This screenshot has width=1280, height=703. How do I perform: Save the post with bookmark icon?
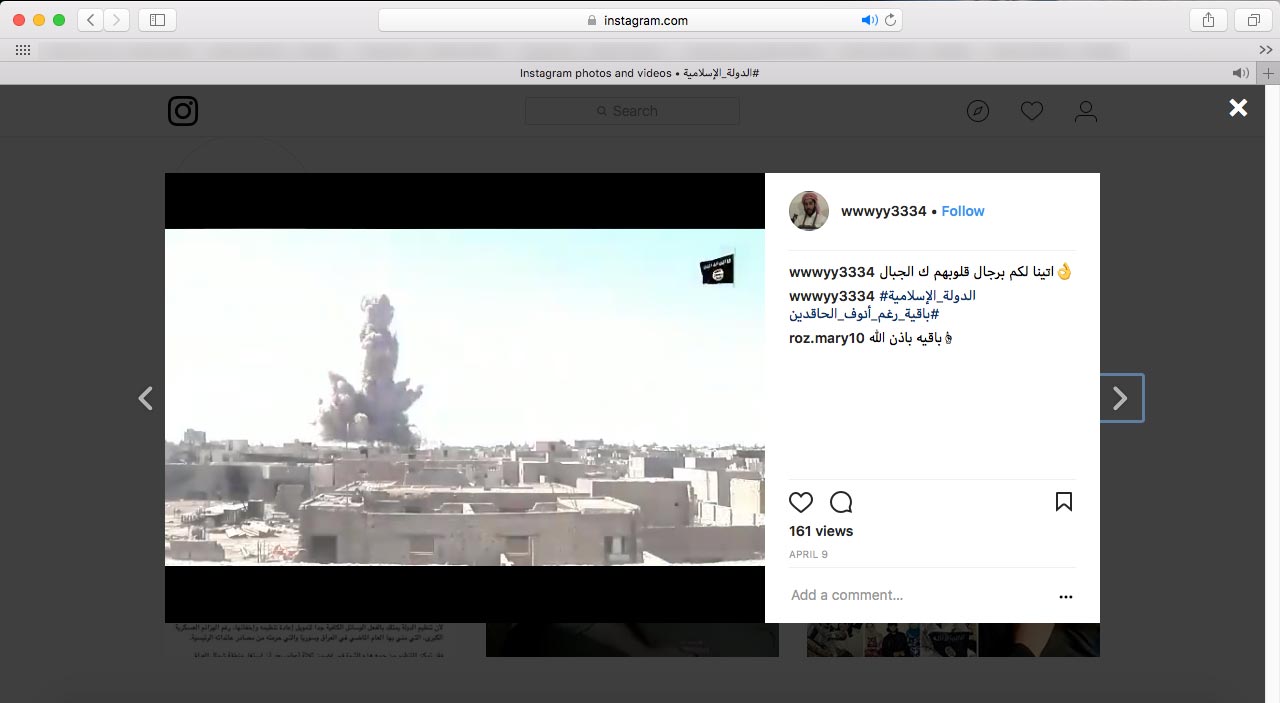click(1064, 502)
